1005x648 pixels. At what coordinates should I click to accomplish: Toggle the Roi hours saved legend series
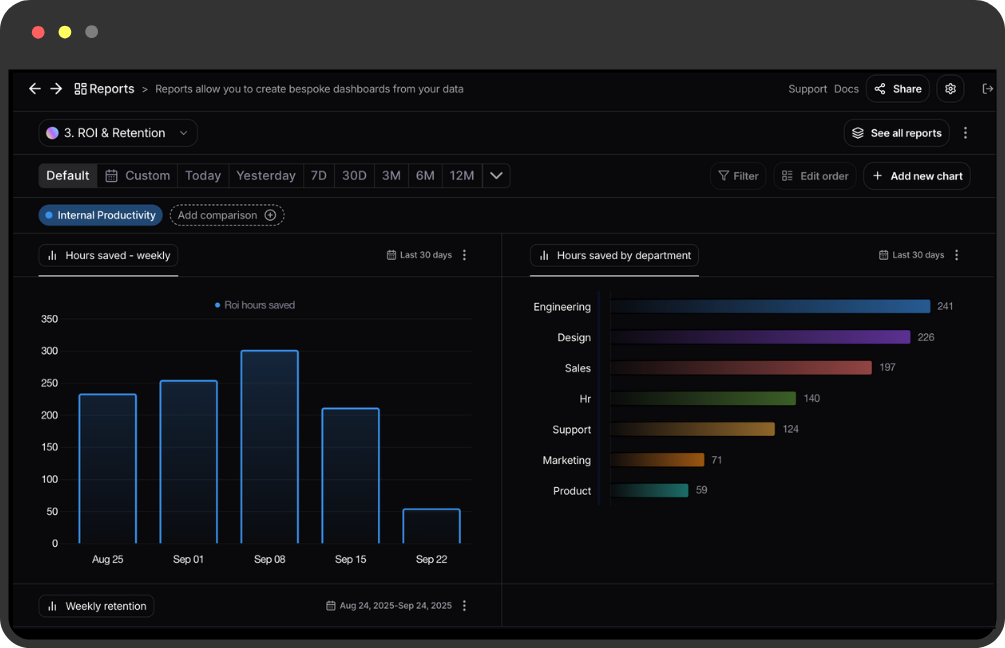click(255, 305)
